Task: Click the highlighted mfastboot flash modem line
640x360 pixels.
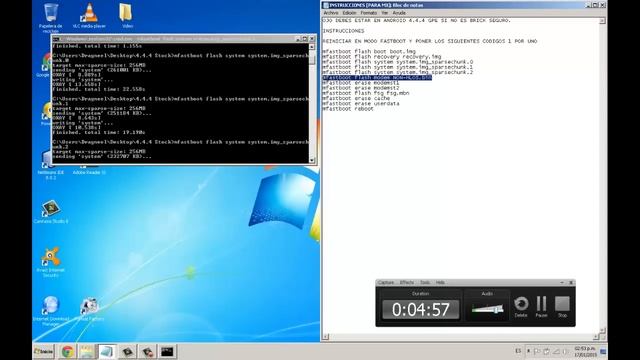Action: (x=377, y=78)
